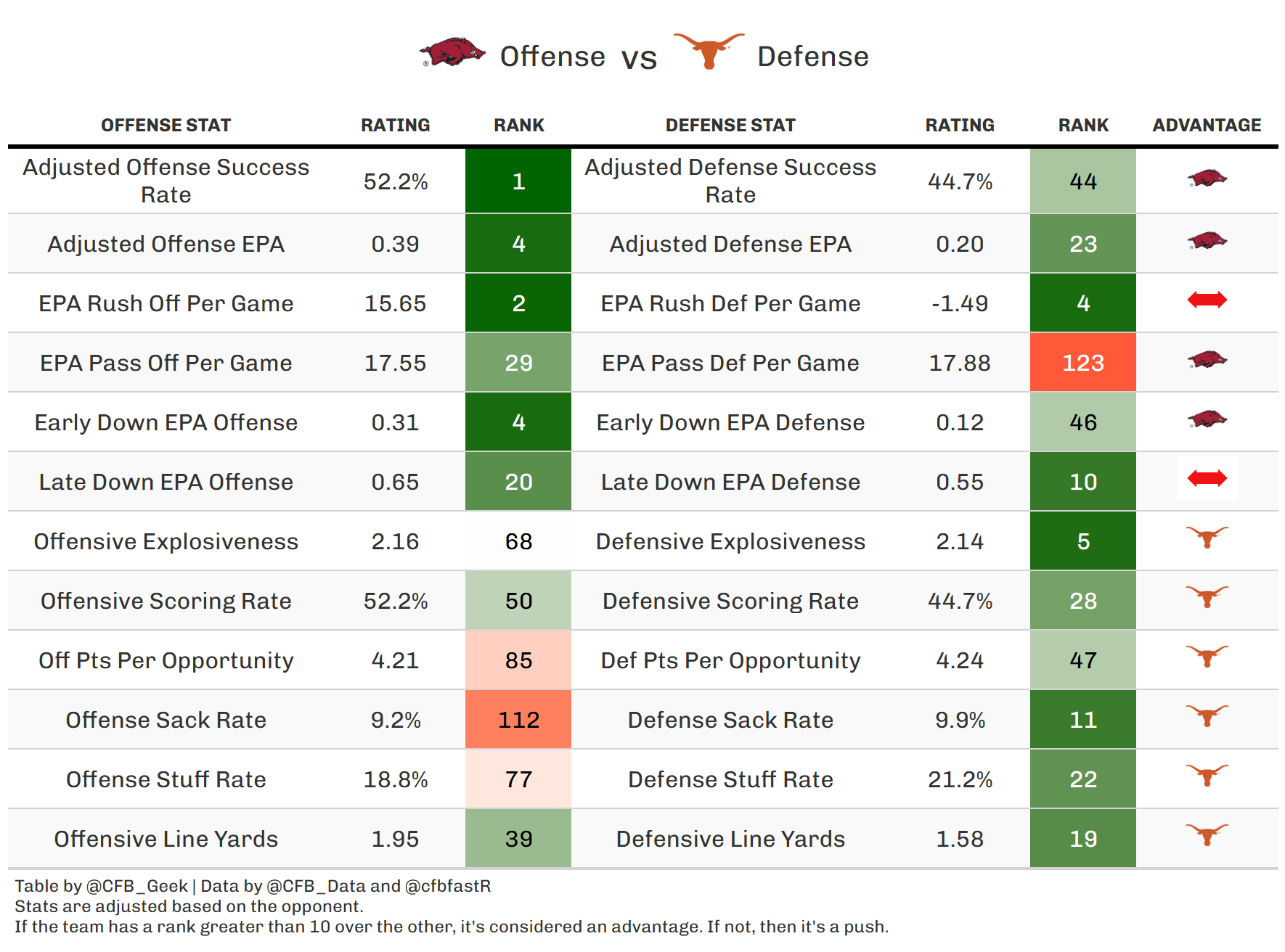Screen dimensions: 1285x952
Task: Click the Razorback advantage icon for Adjusted Offense EPA
Action: (x=1207, y=241)
